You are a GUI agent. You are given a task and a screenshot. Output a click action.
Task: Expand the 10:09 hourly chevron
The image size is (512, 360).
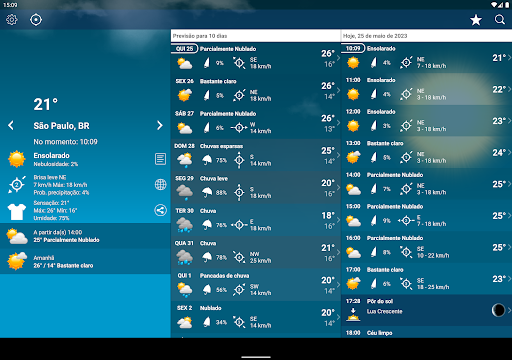[x=509, y=58]
